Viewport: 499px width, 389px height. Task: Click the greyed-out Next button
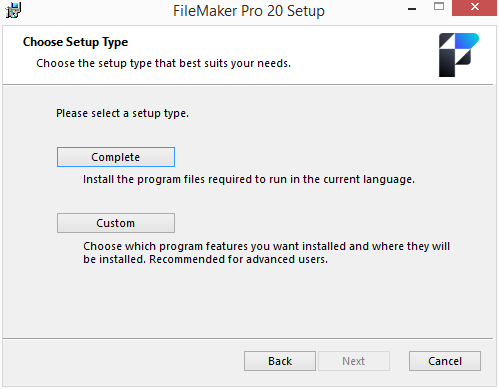click(x=354, y=361)
